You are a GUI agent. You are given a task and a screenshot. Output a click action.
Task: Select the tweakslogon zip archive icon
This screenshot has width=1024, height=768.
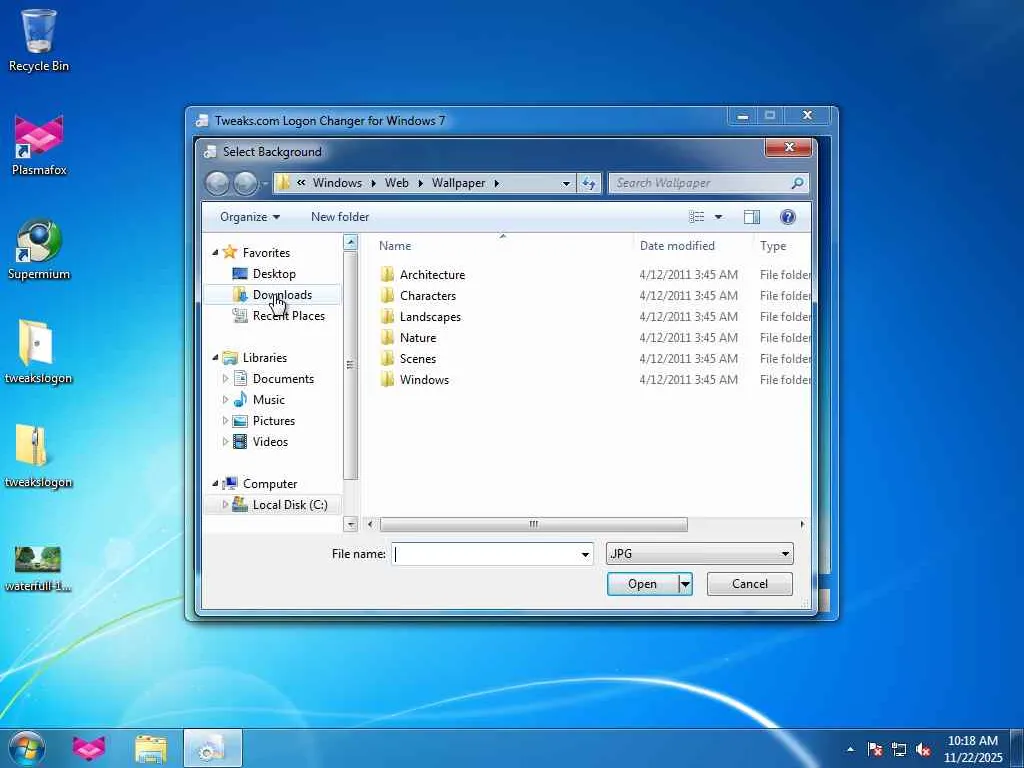pos(38,456)
